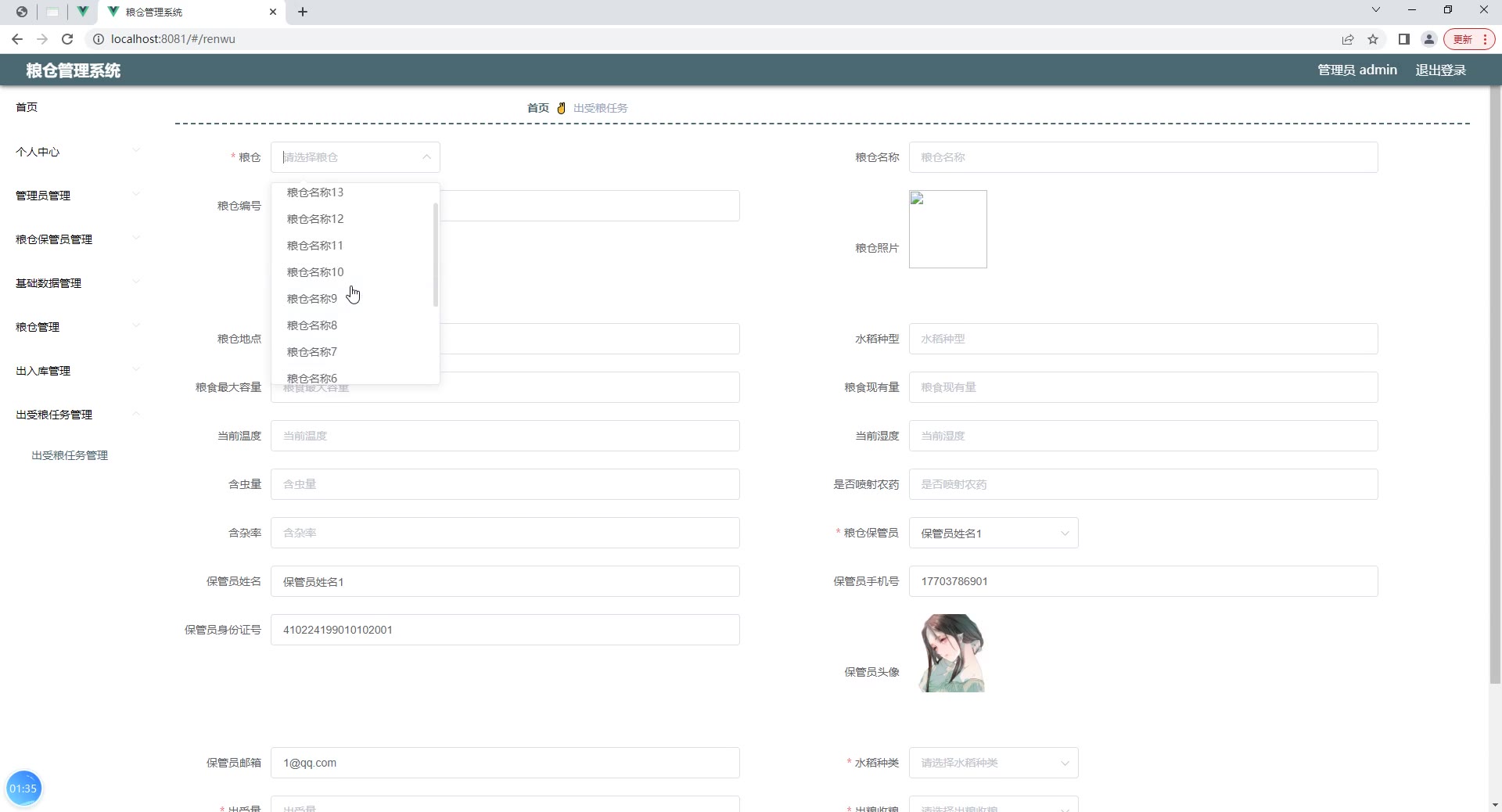Click the 粮仓管理系统 title
The image size is (1502, 812).
click(x=74, y=70)
